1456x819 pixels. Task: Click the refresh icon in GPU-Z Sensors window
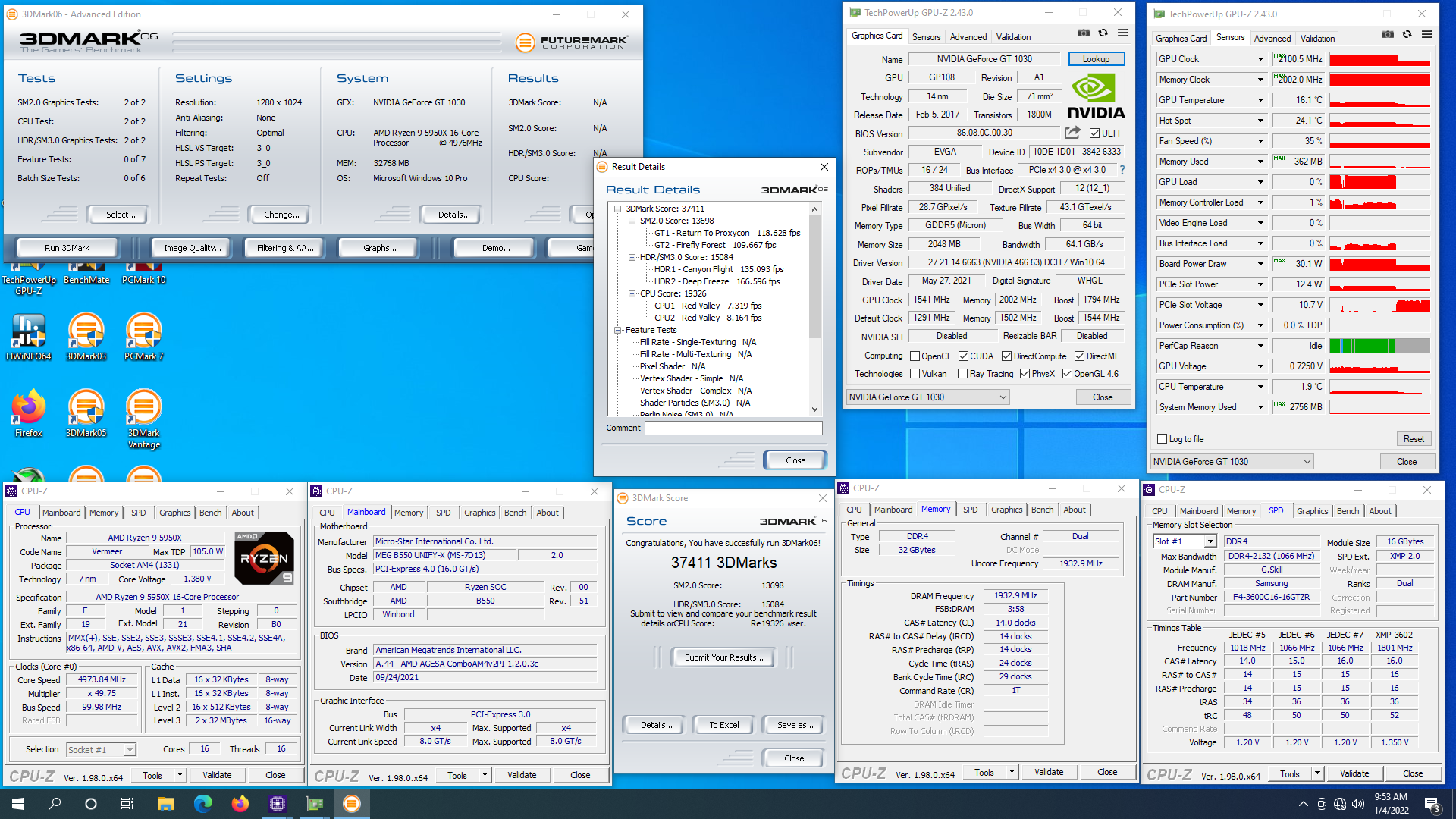tap(1407, 35)
